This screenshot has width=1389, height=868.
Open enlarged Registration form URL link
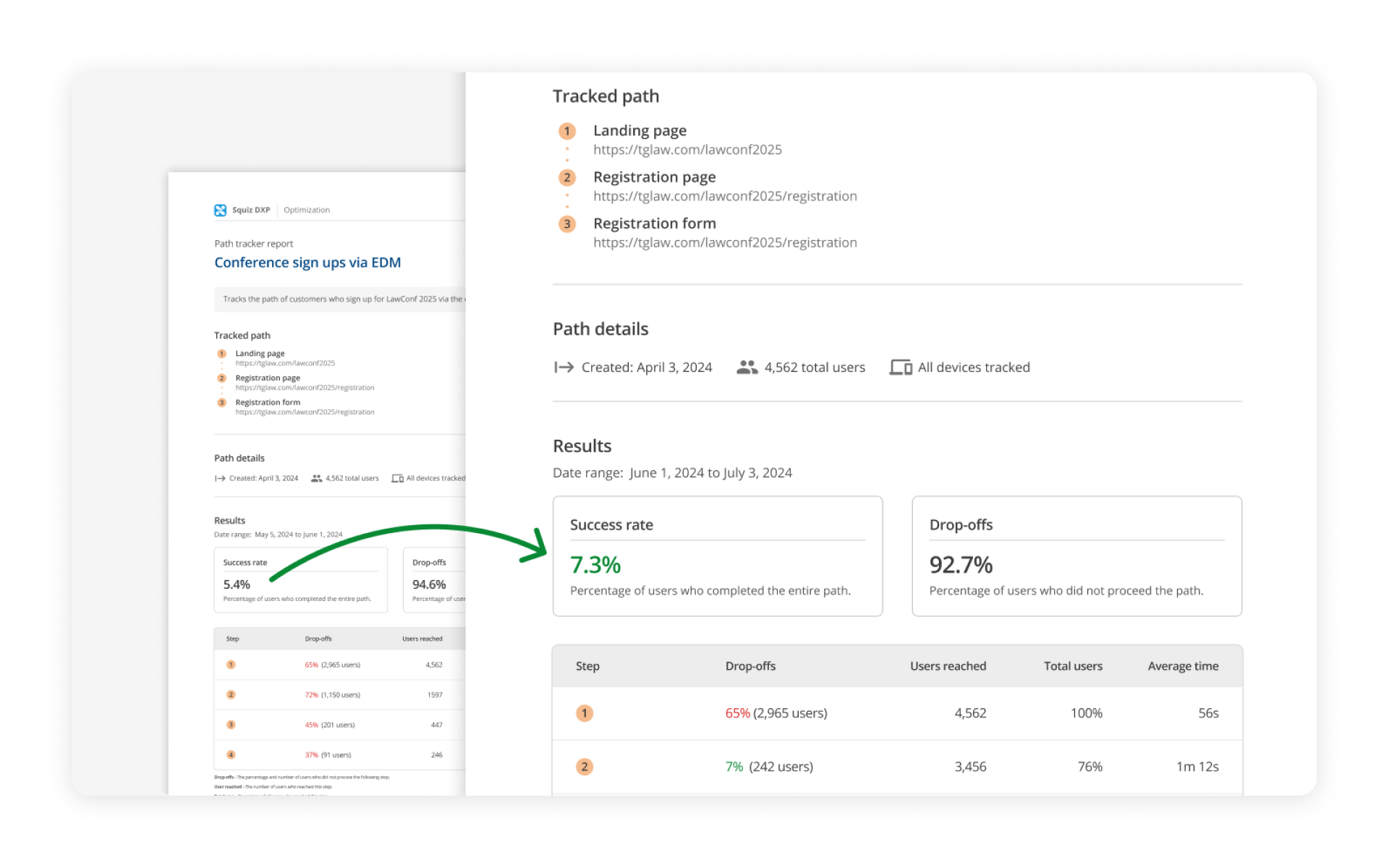(x=725, y=242)
